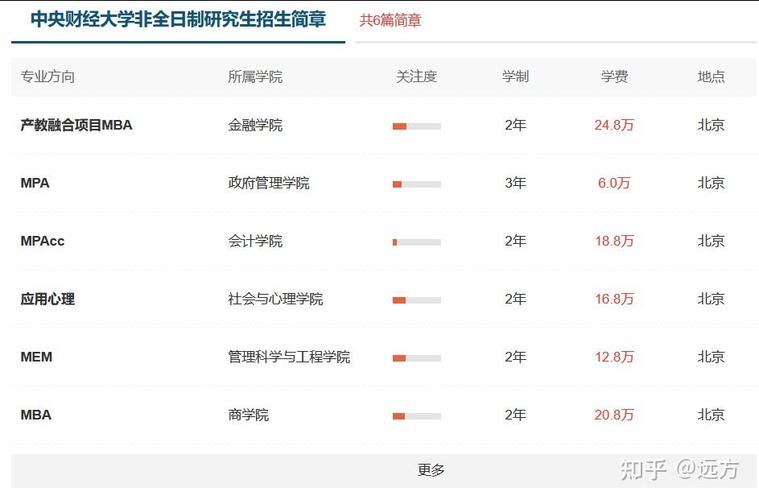Click the 地点 column header

[x=711, y=76]
